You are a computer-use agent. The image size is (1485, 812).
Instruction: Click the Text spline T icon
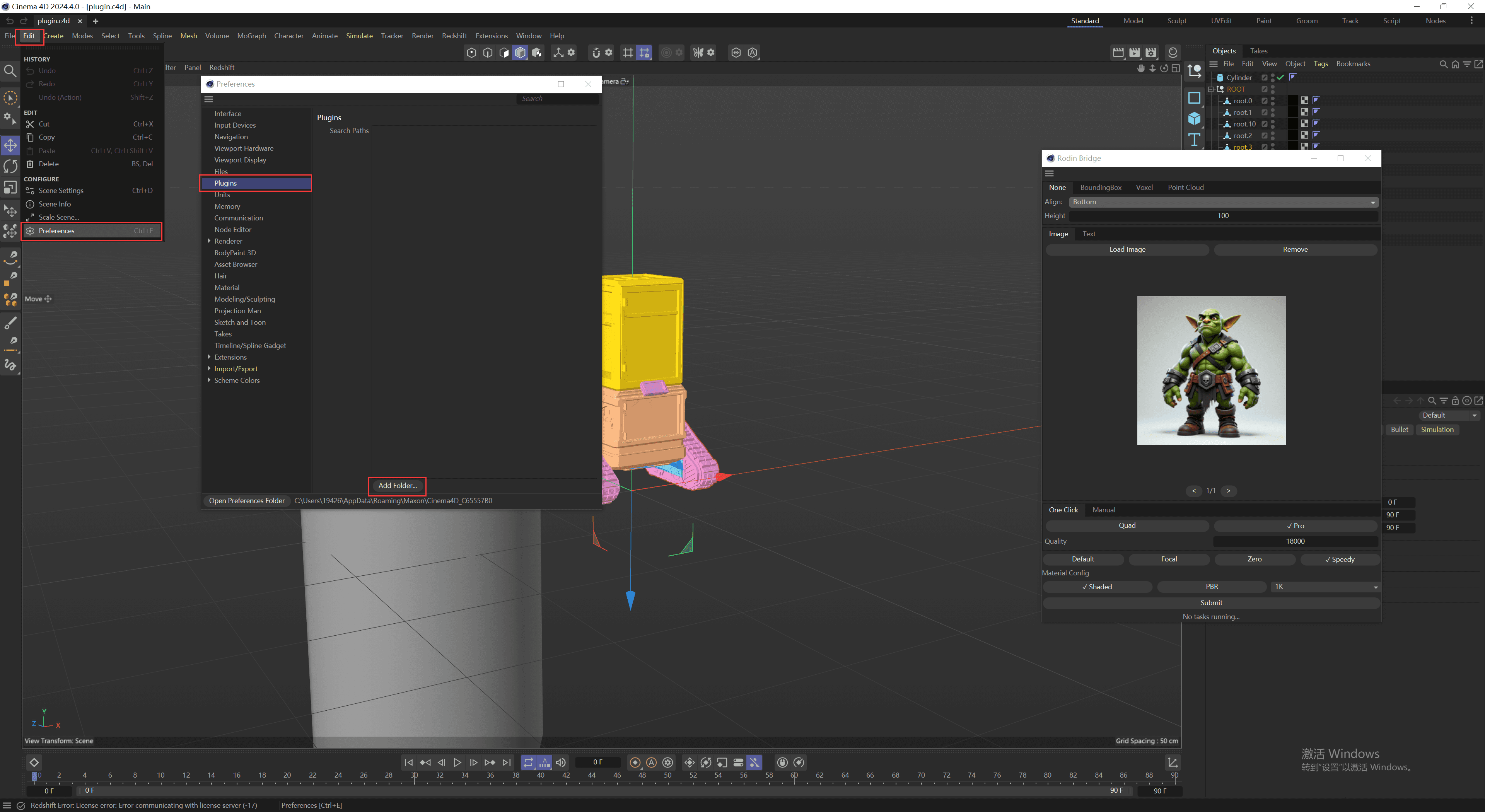(1195, 140)
